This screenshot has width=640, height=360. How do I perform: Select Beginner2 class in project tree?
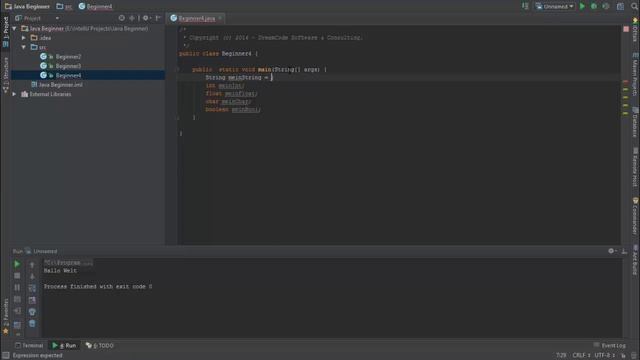tap(61, 56)
